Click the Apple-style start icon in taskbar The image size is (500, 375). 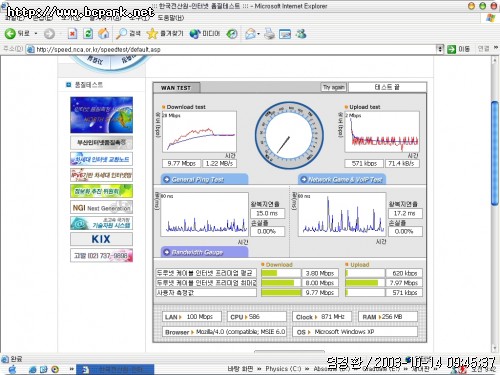[x=13, y=369]
